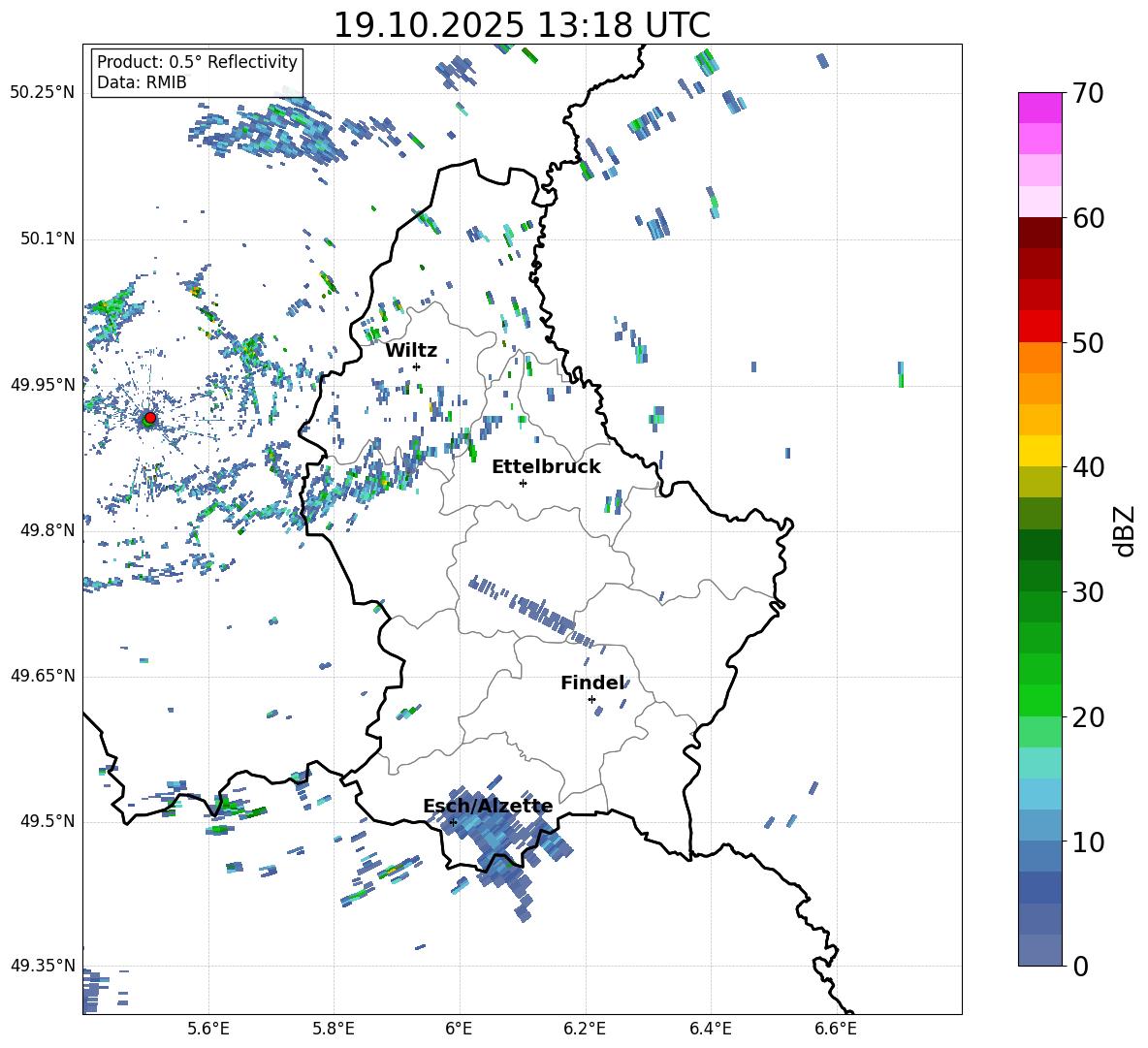Click the Data: RMIB text
This screenshot has width=1148, height=1048.
[142, 82]
